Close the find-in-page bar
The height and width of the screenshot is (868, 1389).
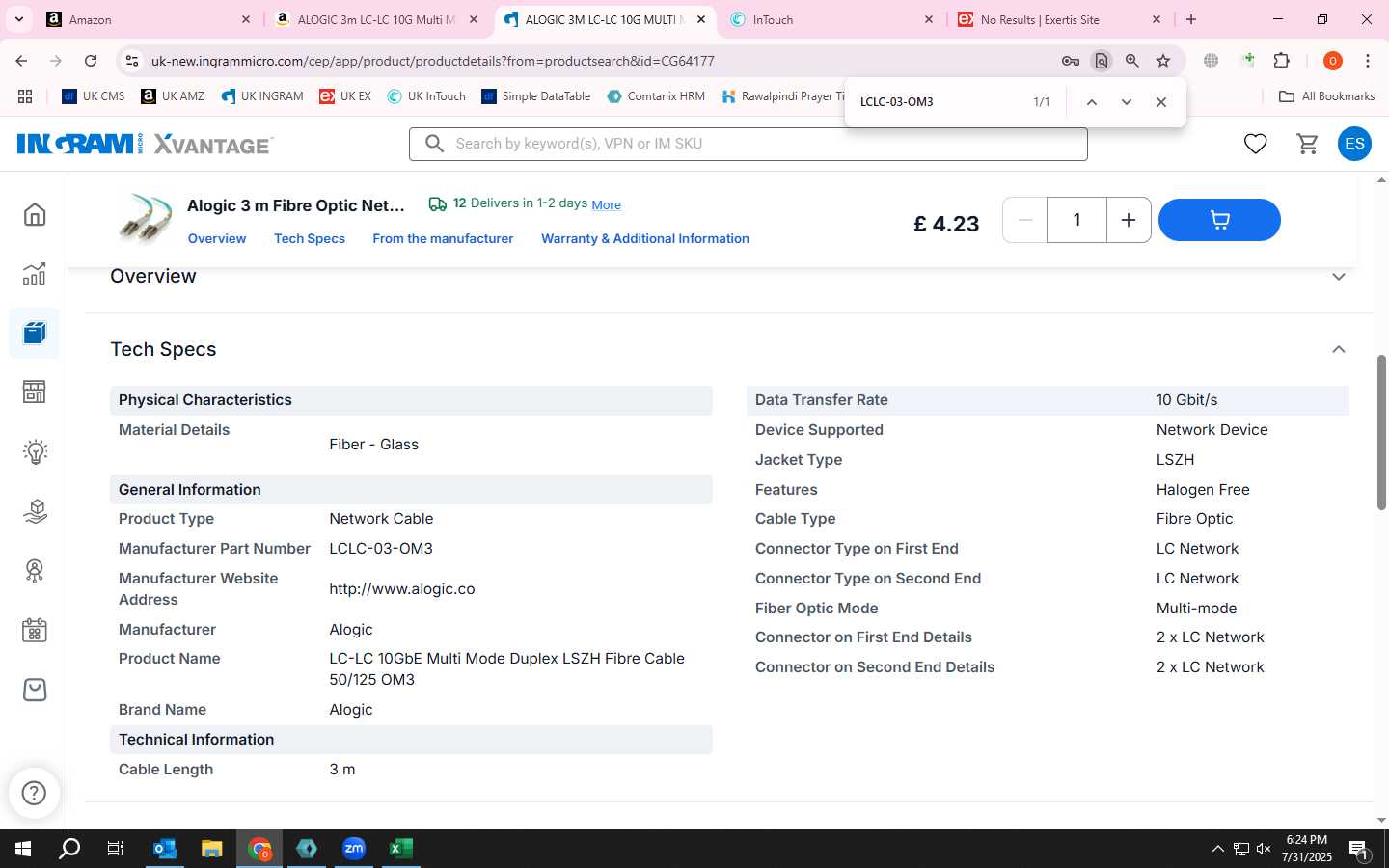(1161, 102)
